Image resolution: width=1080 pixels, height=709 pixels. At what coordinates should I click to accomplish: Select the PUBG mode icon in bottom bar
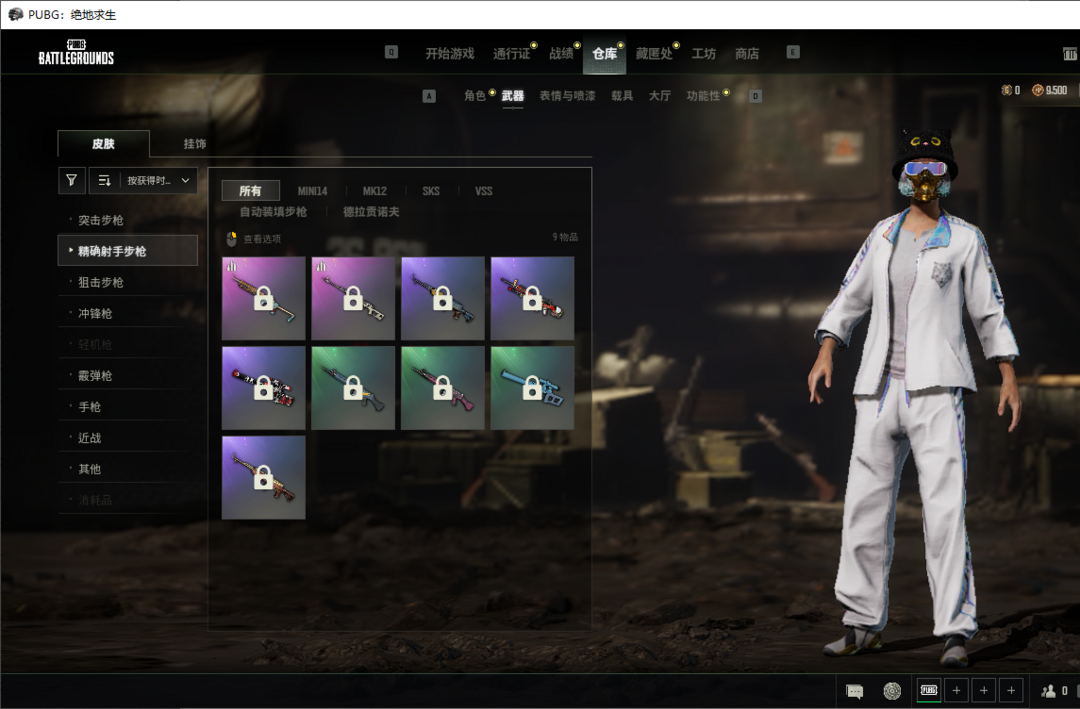[x=929, y=690]
